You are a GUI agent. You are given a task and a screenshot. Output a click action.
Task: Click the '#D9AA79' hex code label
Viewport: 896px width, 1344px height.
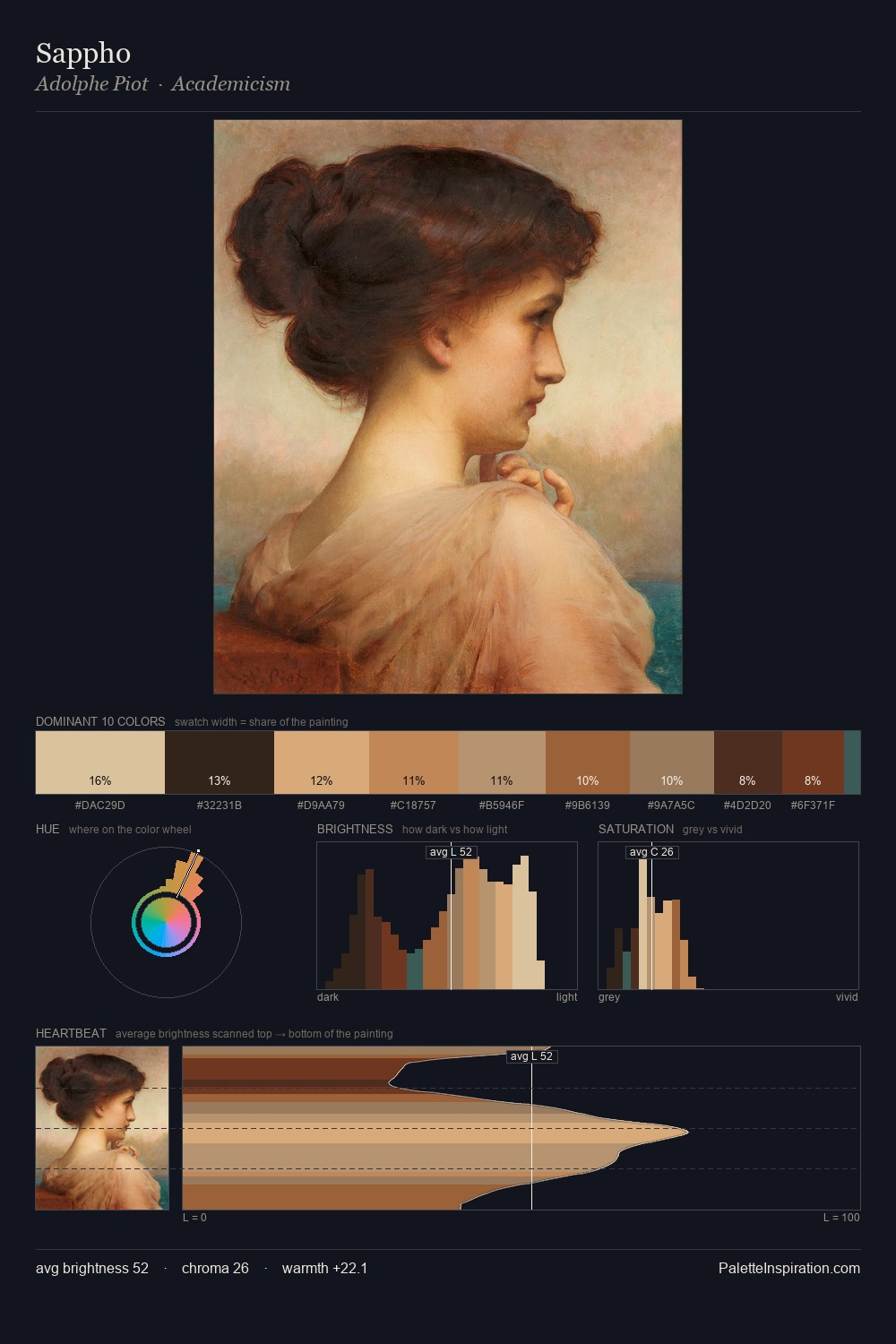point(321,806)
